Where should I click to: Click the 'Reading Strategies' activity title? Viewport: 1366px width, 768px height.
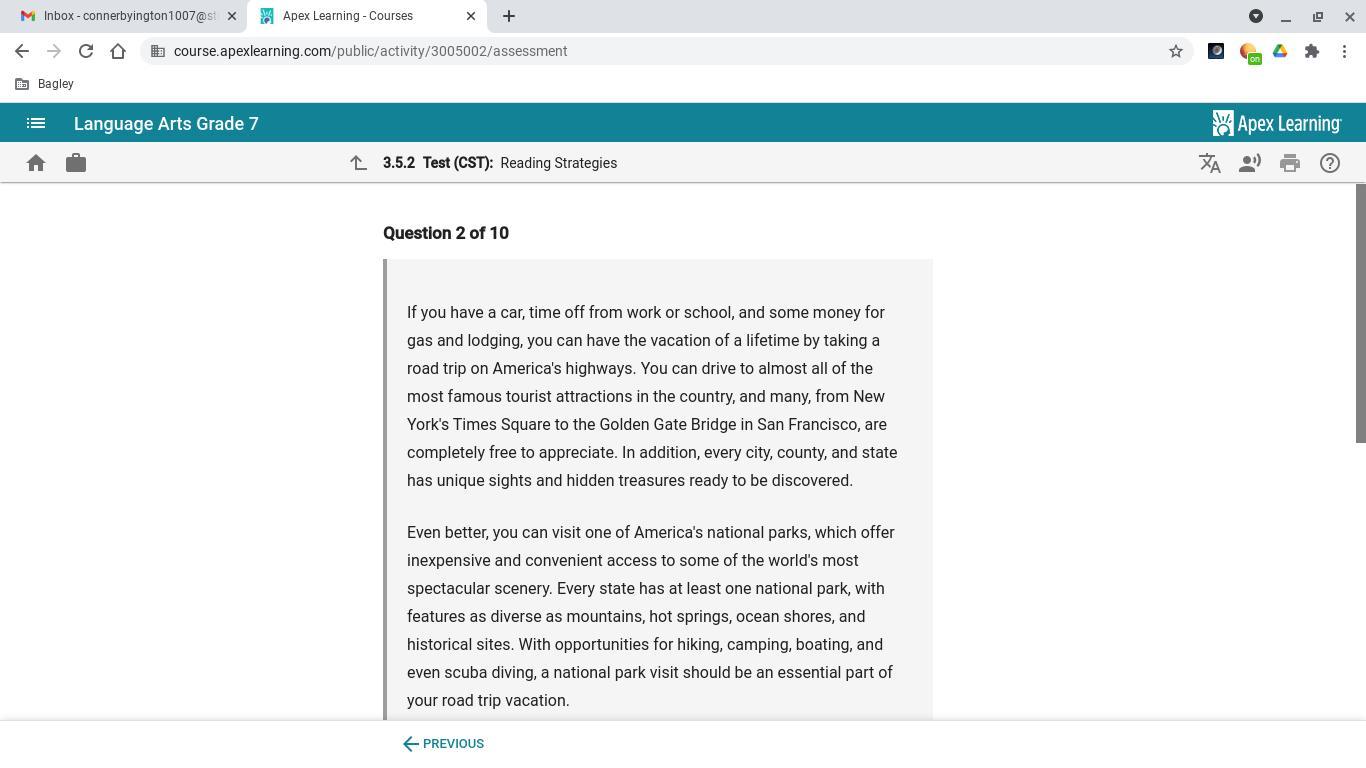click(x=559, y=163)
